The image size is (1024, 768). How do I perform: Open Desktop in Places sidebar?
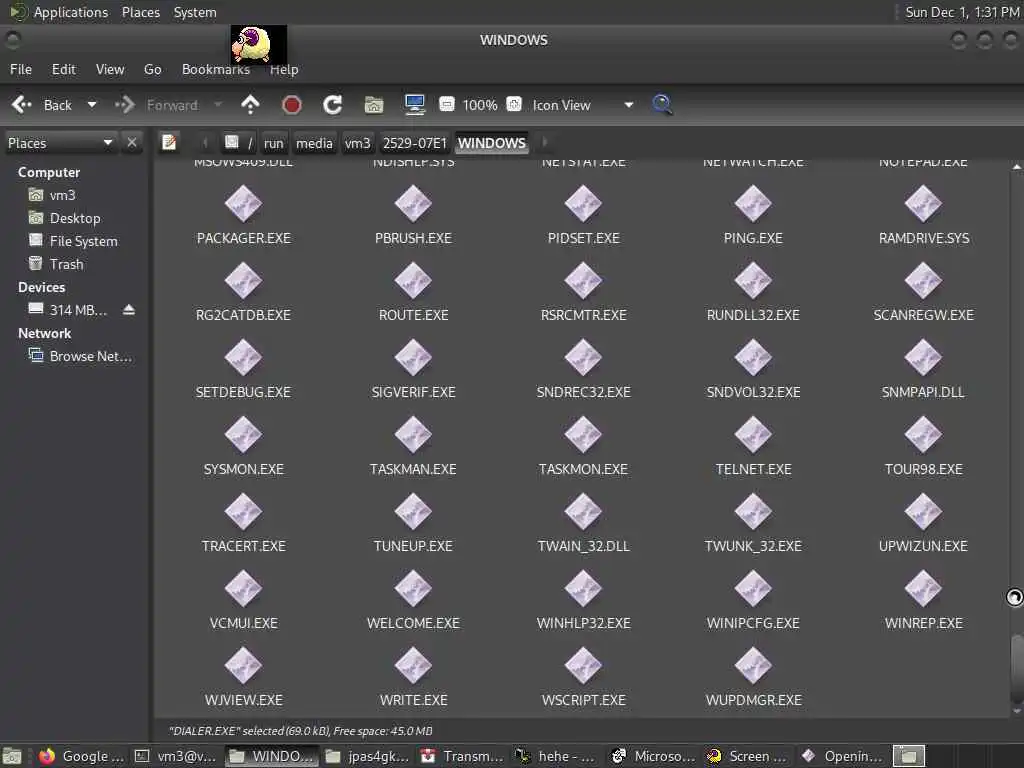click(x=74, y=218)
